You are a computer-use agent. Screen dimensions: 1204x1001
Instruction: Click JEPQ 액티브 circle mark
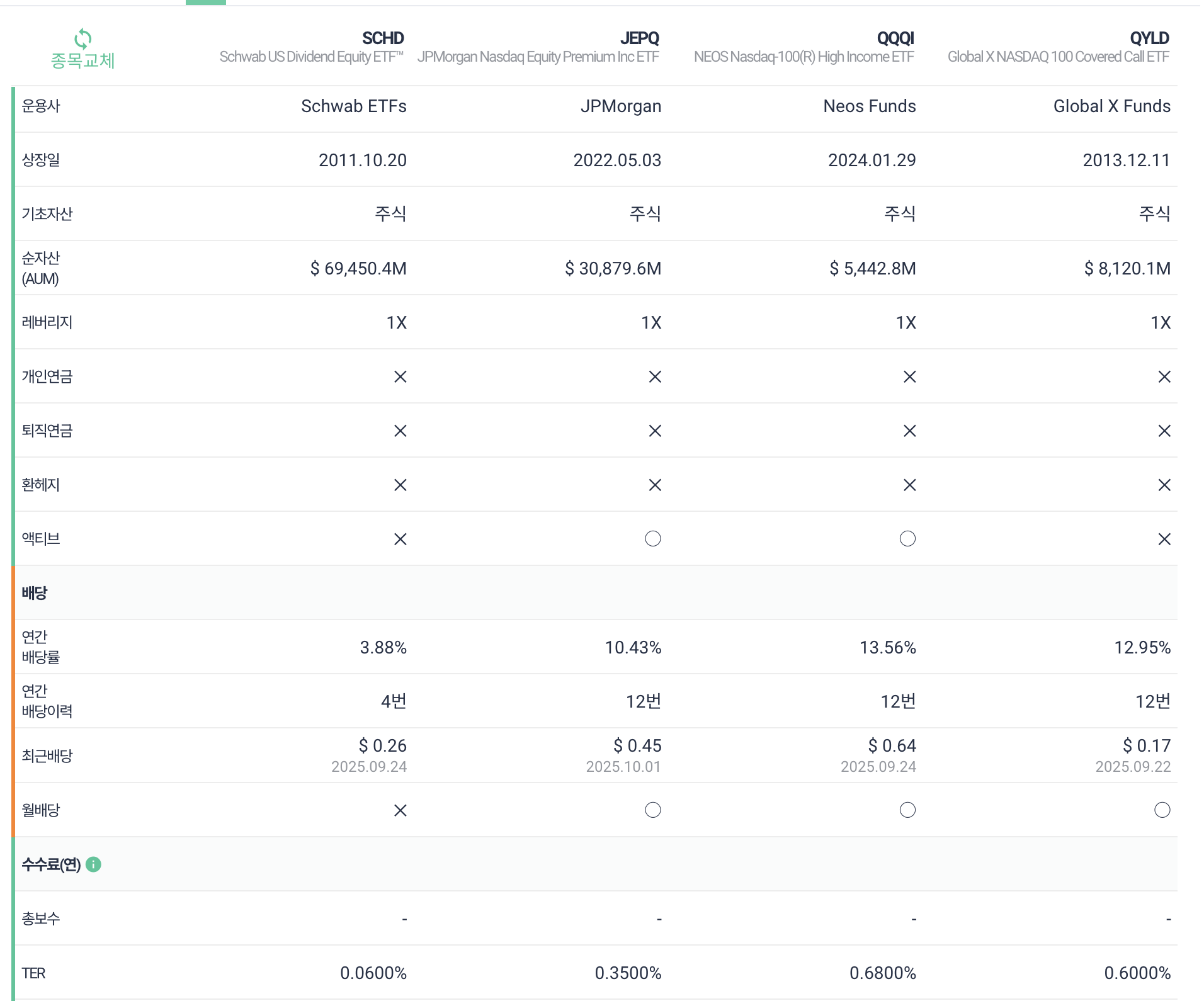pos(653,539)
